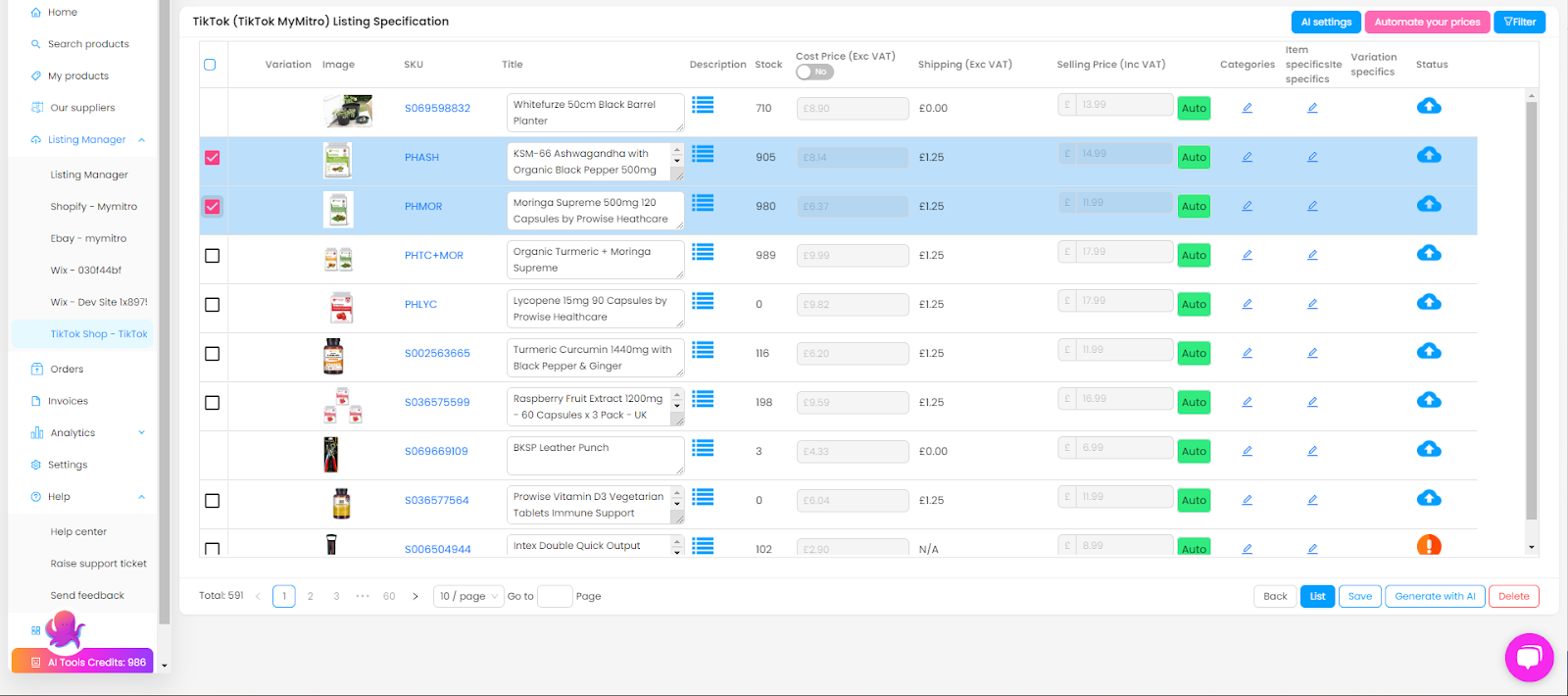
Task: Open the live chat bubble
Action: click(1529, 657)
